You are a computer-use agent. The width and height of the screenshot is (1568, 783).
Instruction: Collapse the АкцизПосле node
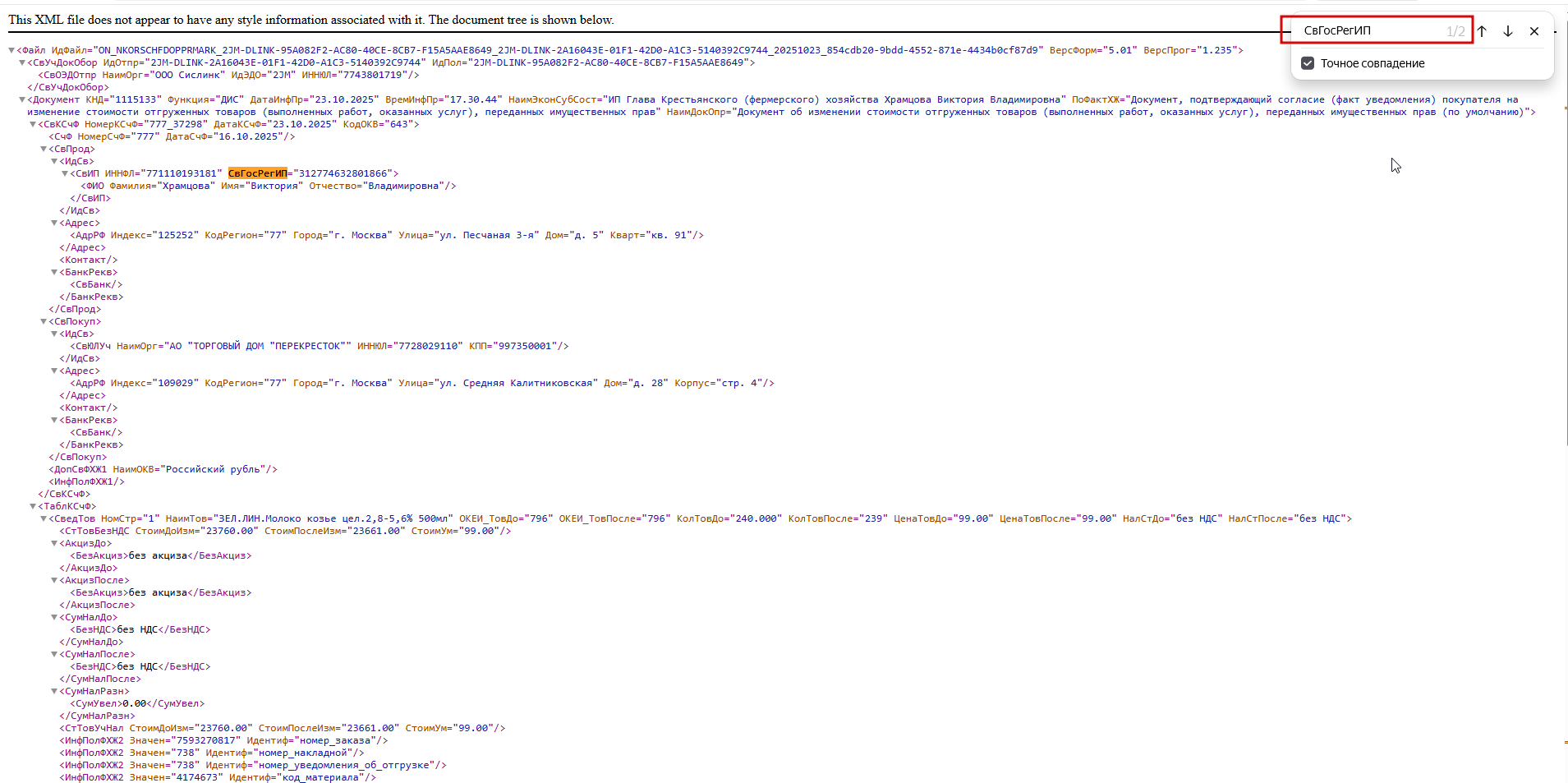(x=54, y=580)
